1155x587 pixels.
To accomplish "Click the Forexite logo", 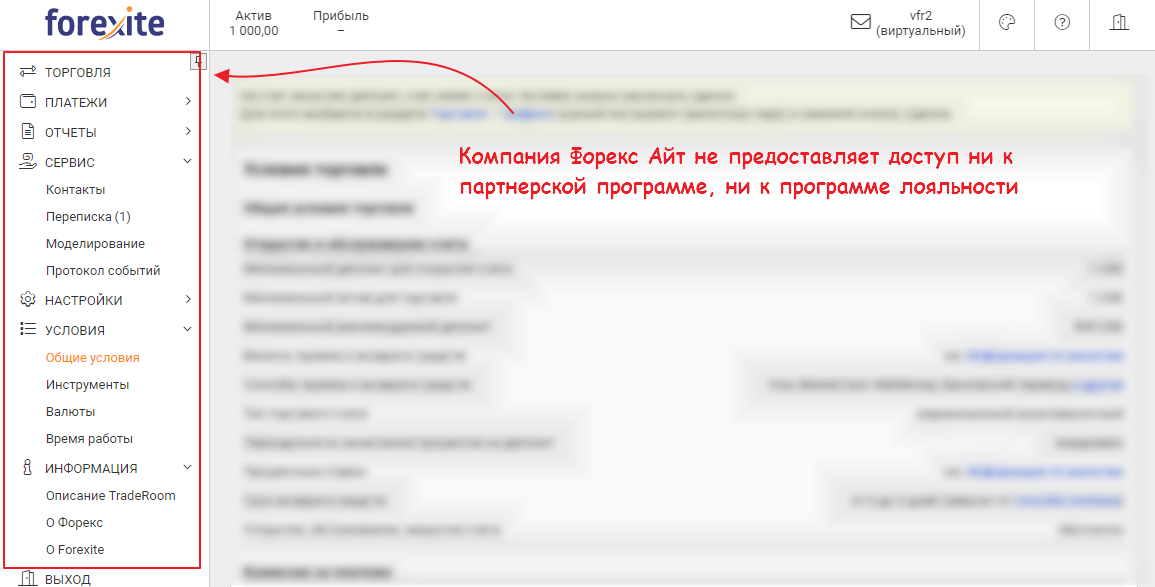I will tap(105, 23).
